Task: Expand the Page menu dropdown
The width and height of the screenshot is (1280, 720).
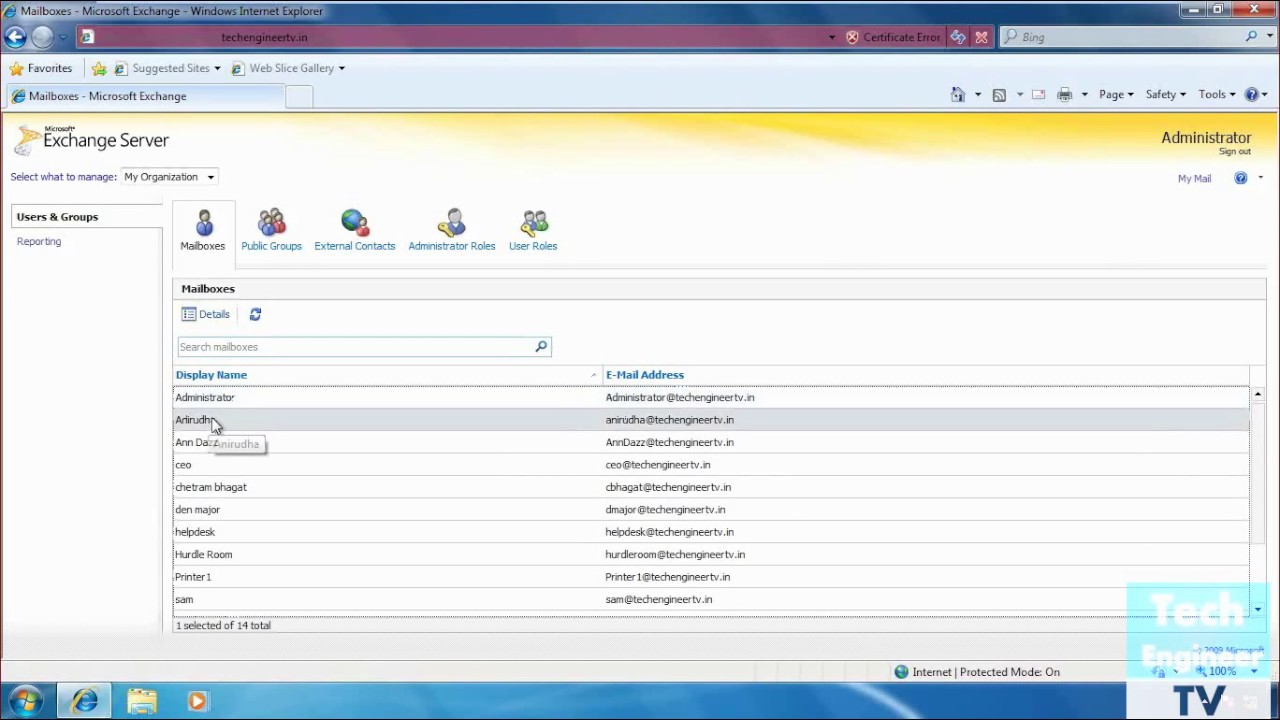Action: coord(1116,94)
